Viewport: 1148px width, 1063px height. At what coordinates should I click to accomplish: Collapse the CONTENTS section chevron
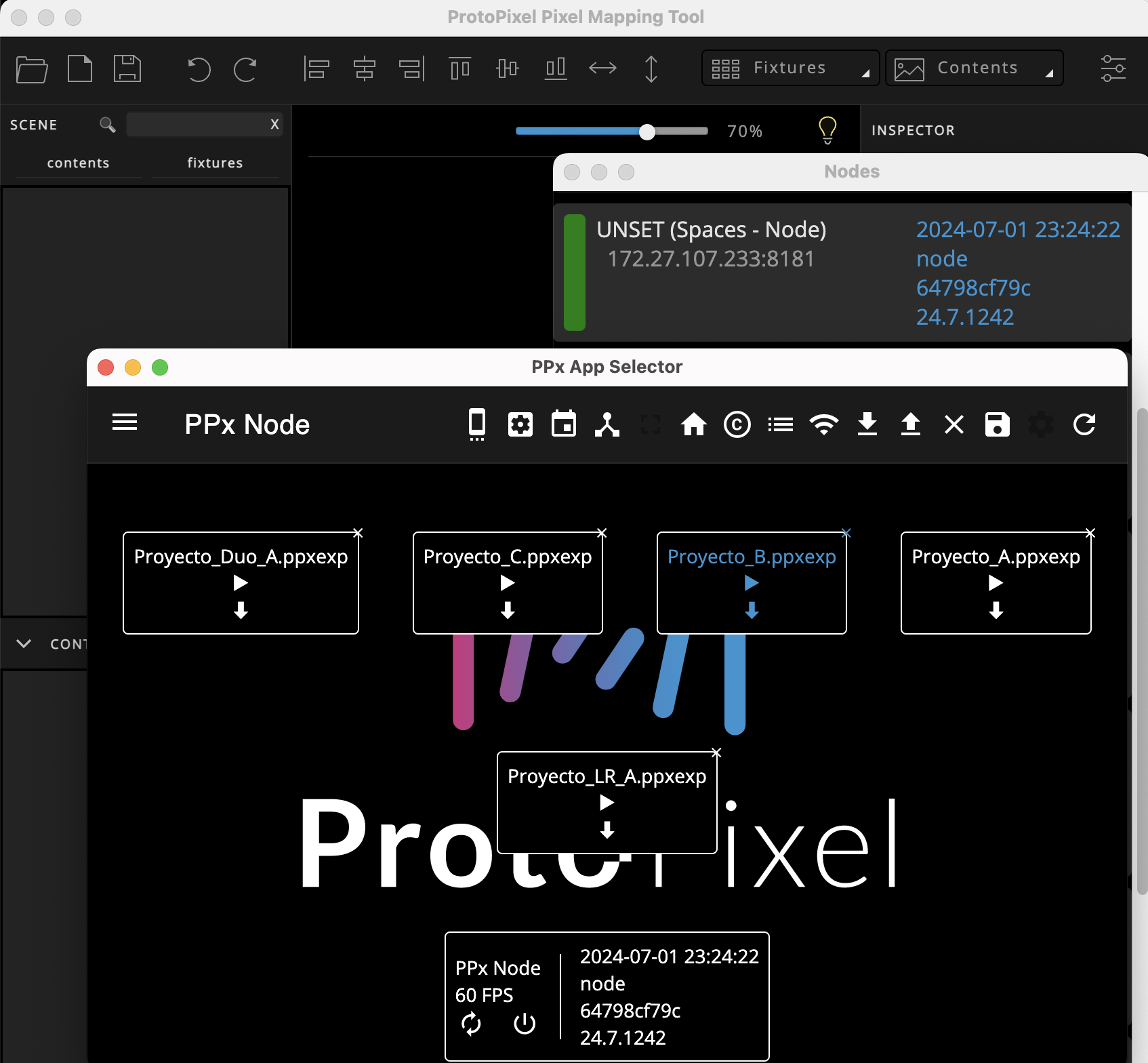point(24,644)
